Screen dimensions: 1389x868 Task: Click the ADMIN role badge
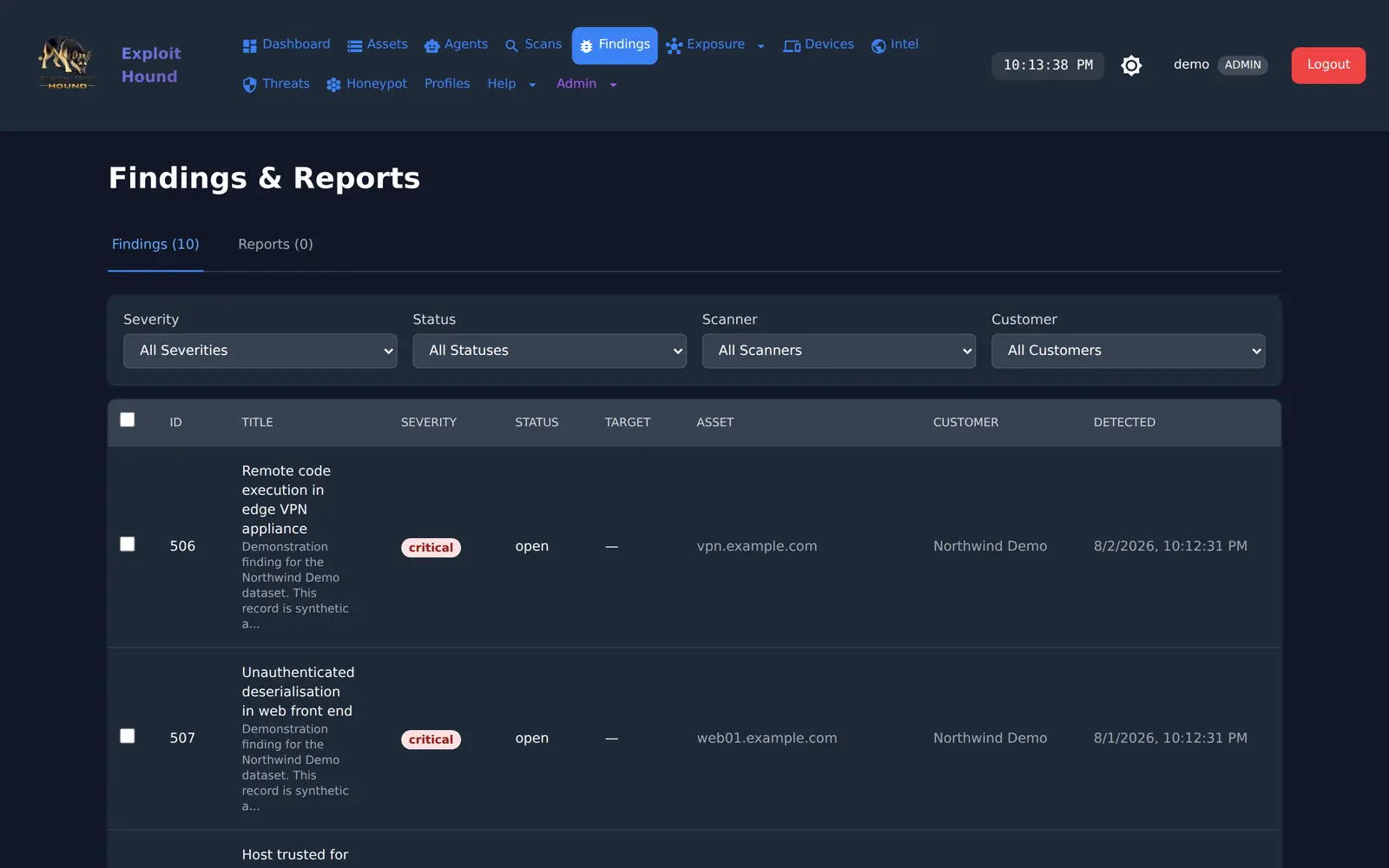pyautogui.click(x=1243, y=65)
